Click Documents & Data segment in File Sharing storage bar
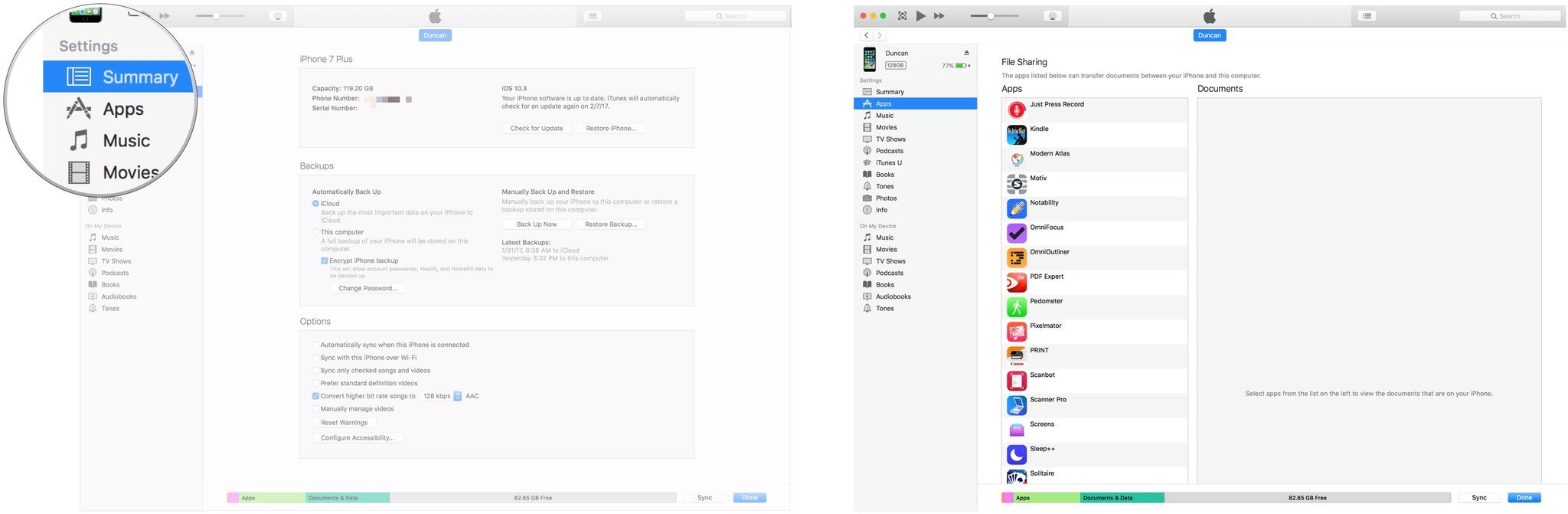 point(1122,498)
